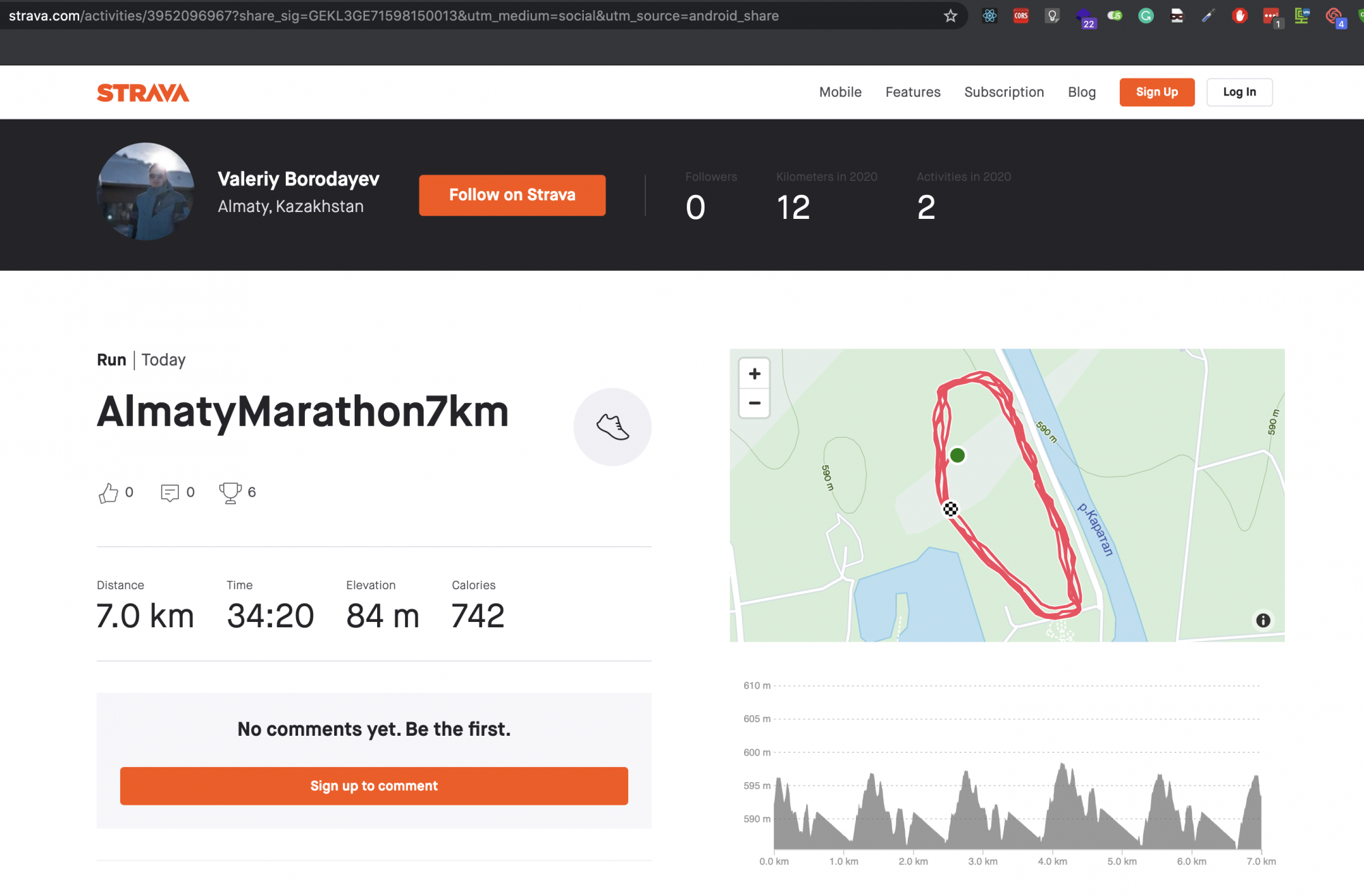The width and height of the screenshot is (1364, 896).
Task: Click the CORS extension toggle icon
Action: point(1021,16)
